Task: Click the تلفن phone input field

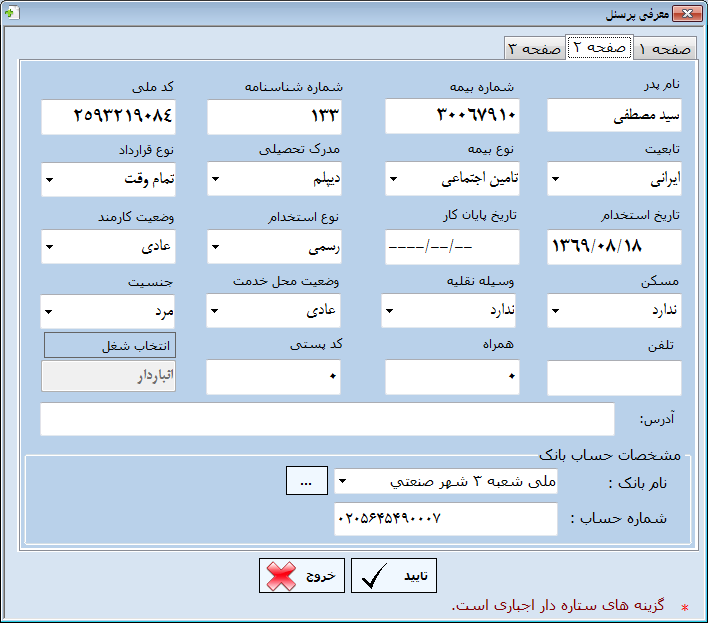Action: pyautogui.click(x=614, y=377)
